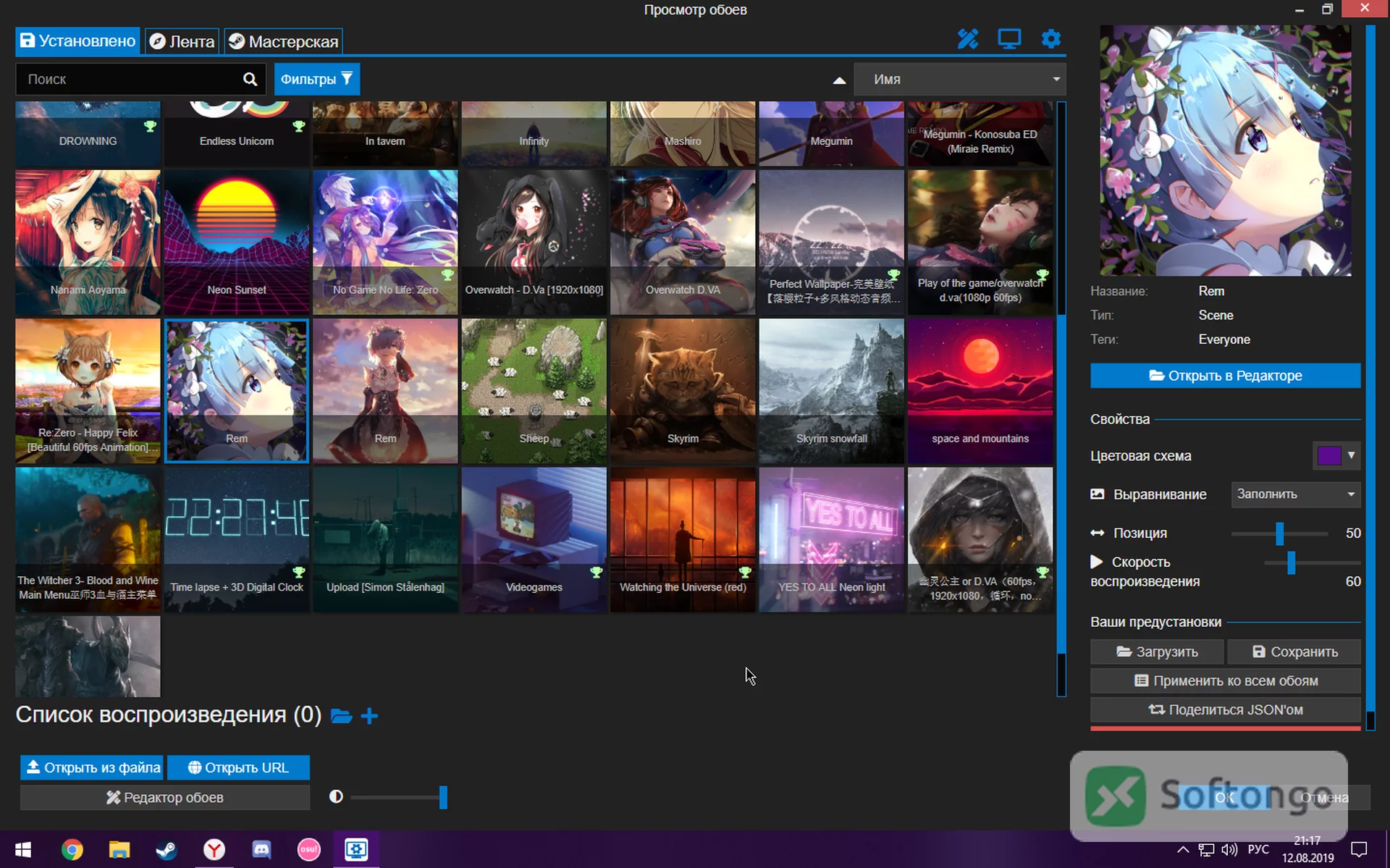This screenshot has height=868, width=1390.
Task: Click Открыть из файла button
Action: (93, 767)
